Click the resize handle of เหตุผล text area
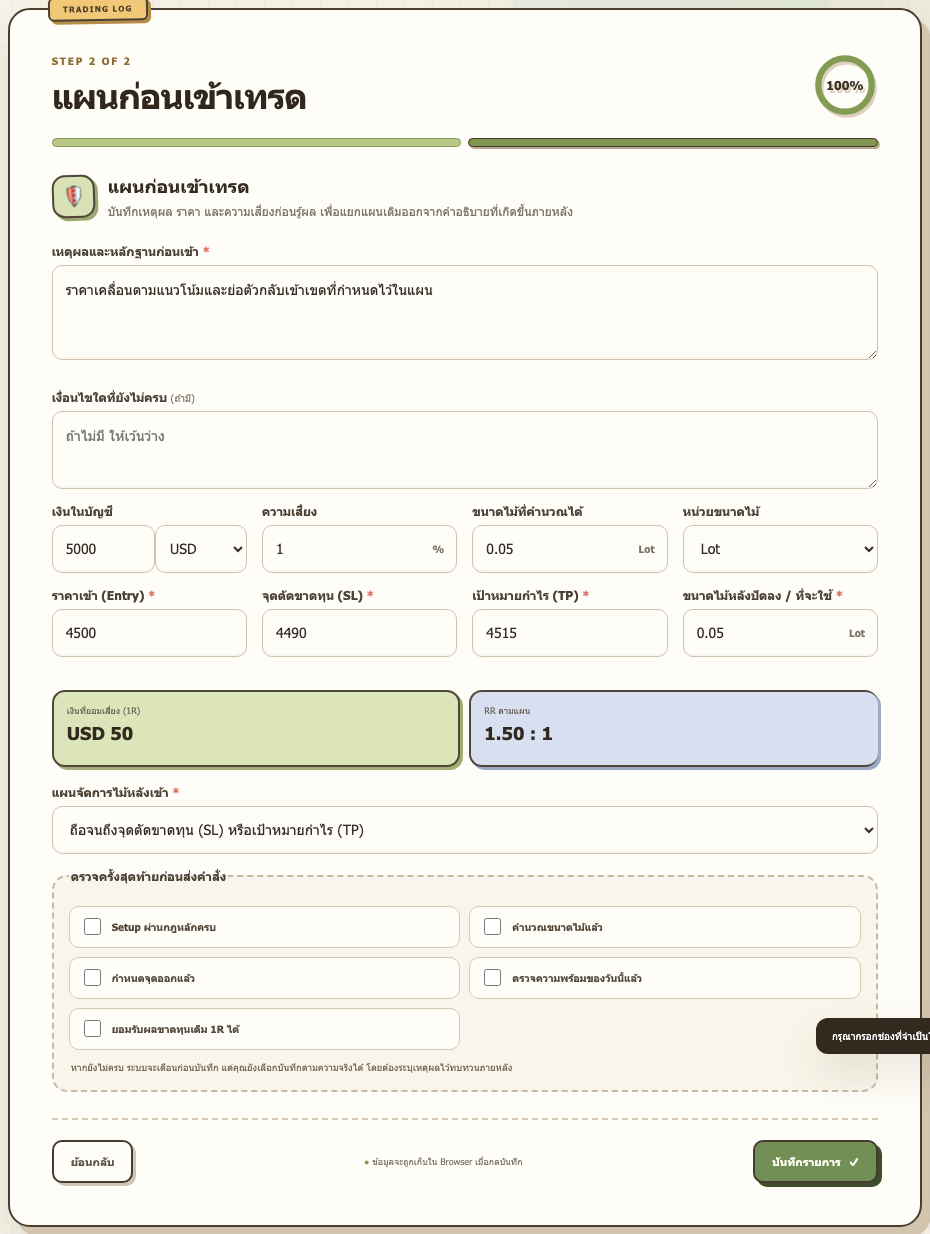This screenshot has height=1234, width=930. click(871, 353)
